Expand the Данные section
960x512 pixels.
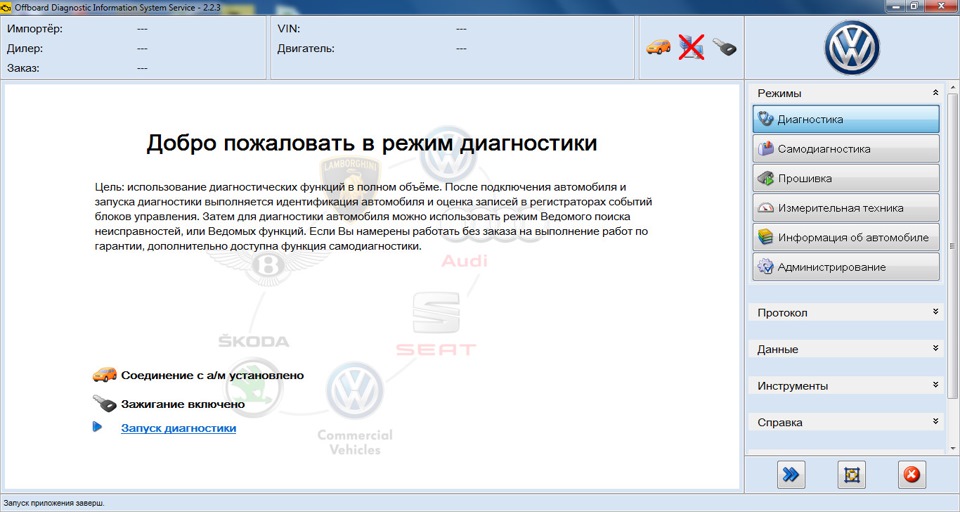click(x=846, y=349)
